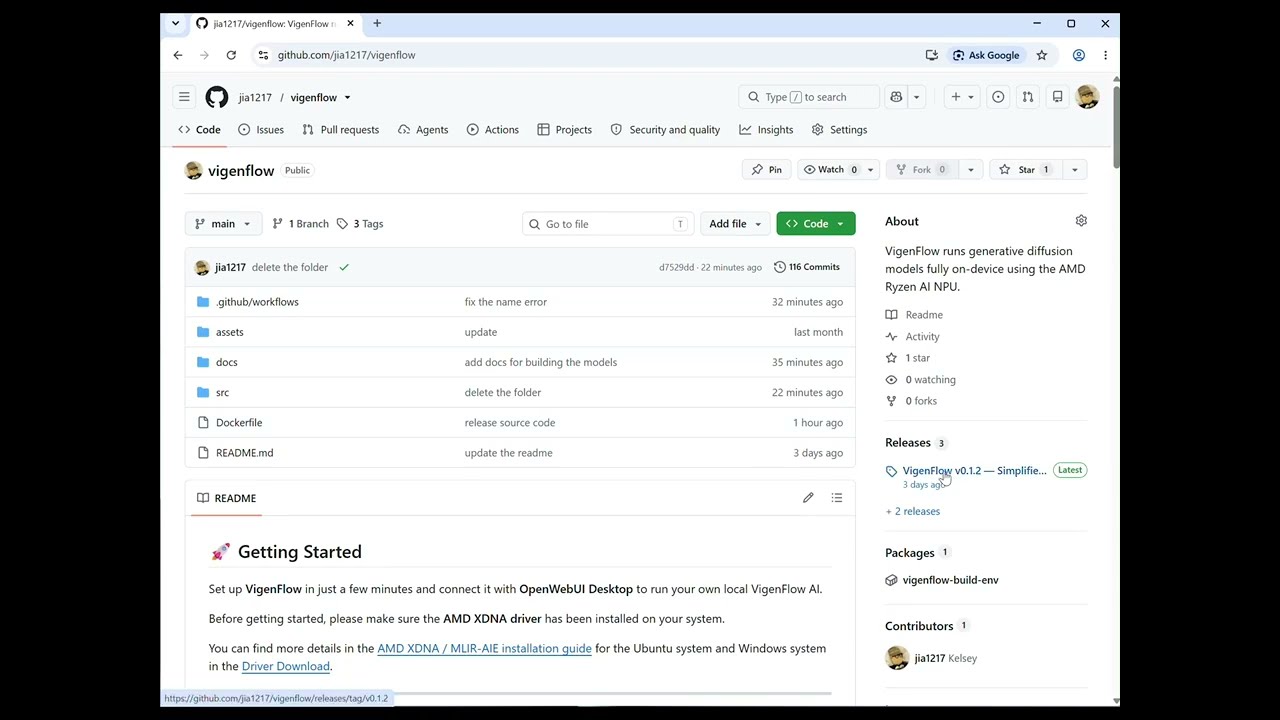Click the browser address bar URL

[346, 55]
